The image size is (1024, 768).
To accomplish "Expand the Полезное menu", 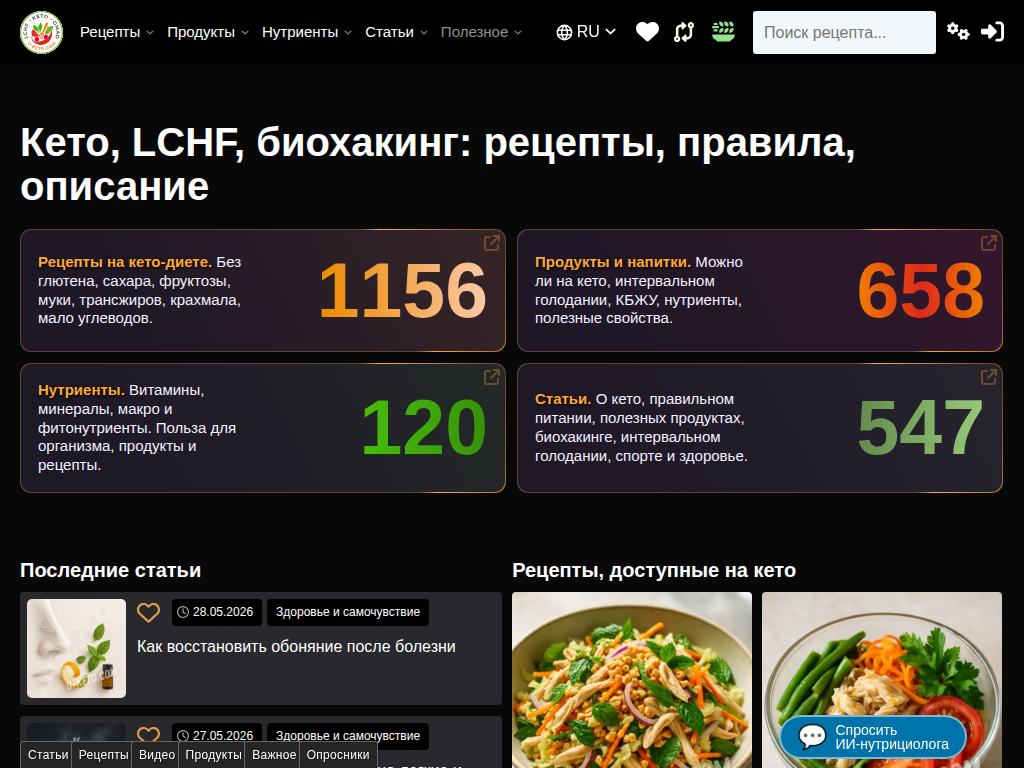I will coord(481,32).
